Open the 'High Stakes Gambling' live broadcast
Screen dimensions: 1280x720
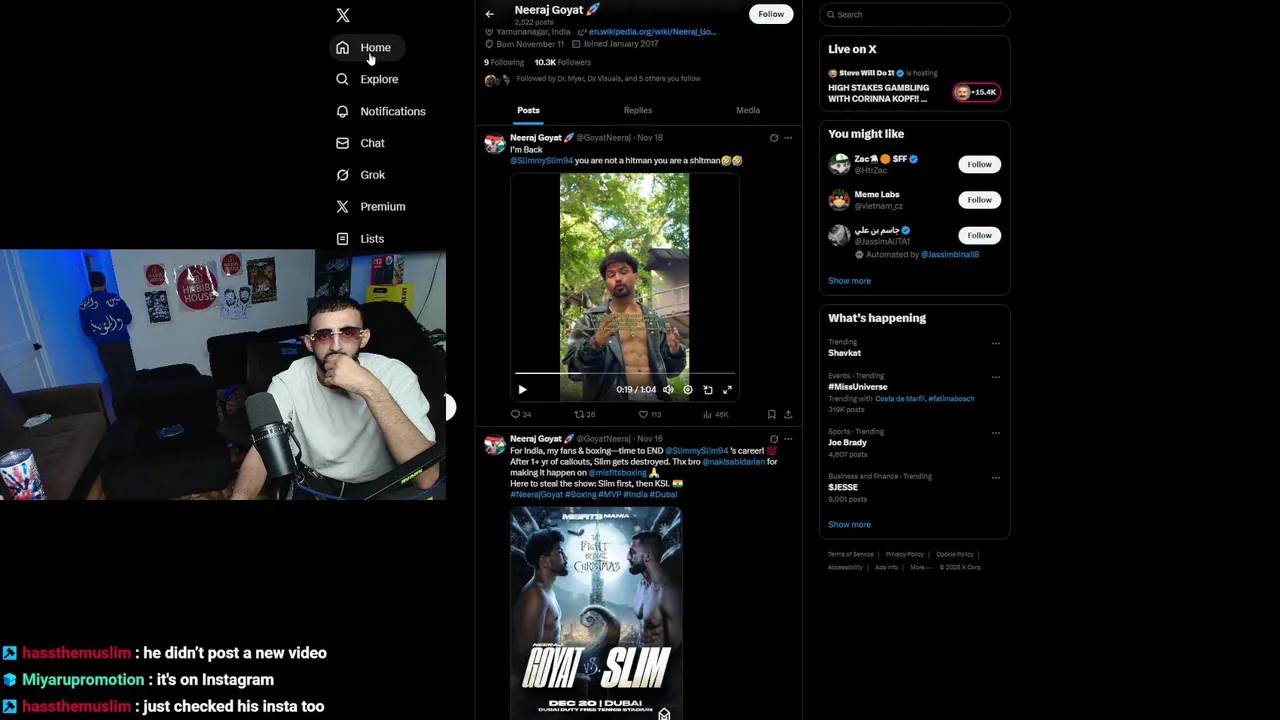[x=878, y=93]
